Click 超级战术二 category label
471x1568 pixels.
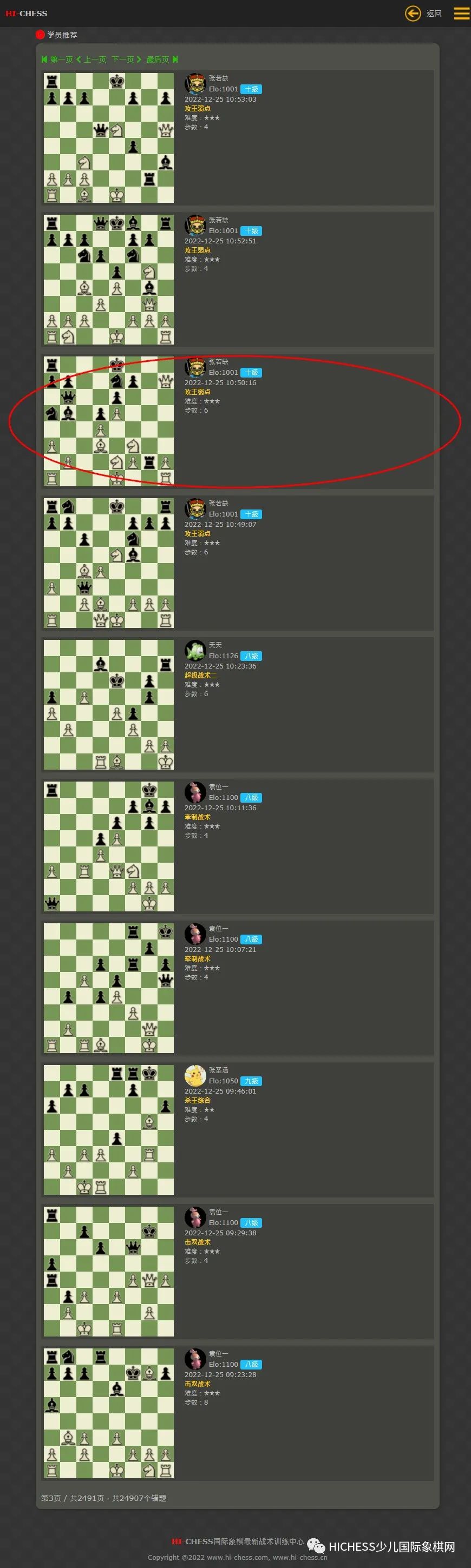point(200,676)
